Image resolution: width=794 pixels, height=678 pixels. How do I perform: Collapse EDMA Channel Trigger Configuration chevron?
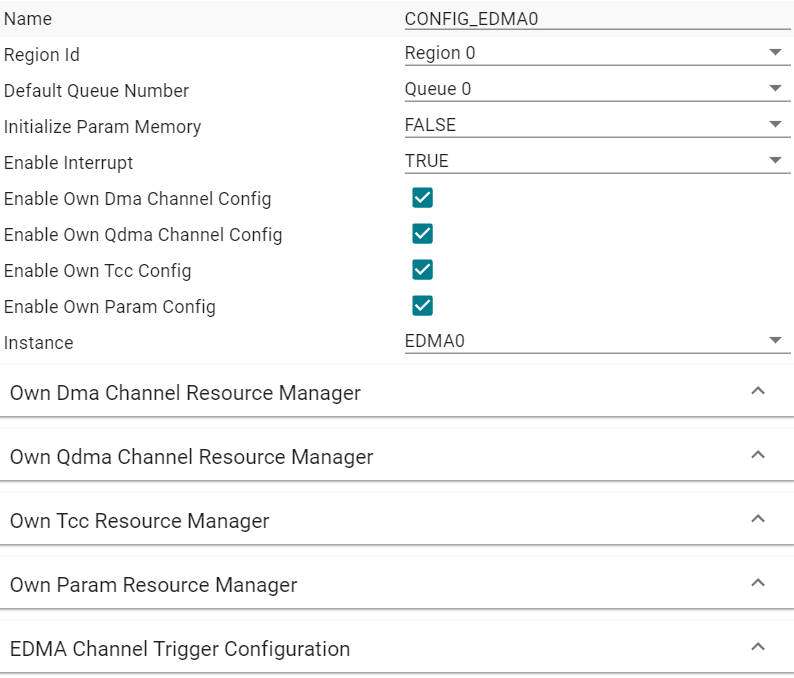[758, 647]
